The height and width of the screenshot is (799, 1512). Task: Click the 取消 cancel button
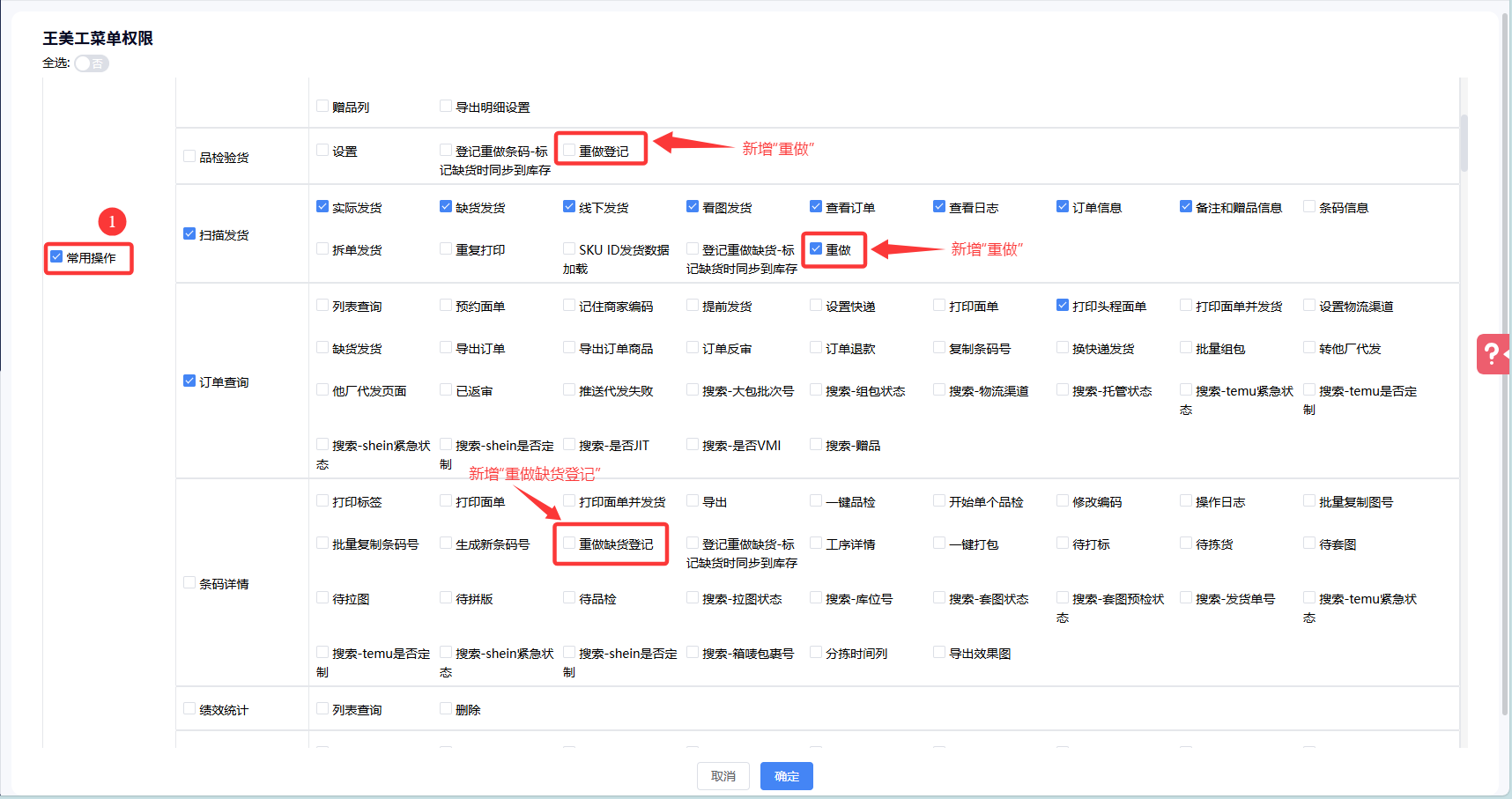click(723, 776)
